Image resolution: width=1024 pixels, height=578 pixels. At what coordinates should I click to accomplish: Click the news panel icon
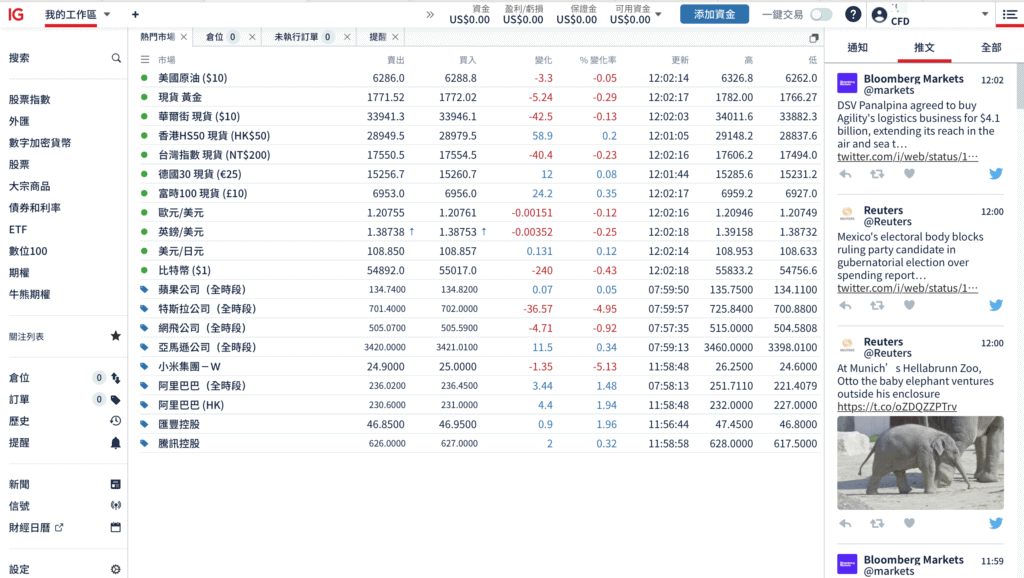pyautogui.click(x=116, y=485)
